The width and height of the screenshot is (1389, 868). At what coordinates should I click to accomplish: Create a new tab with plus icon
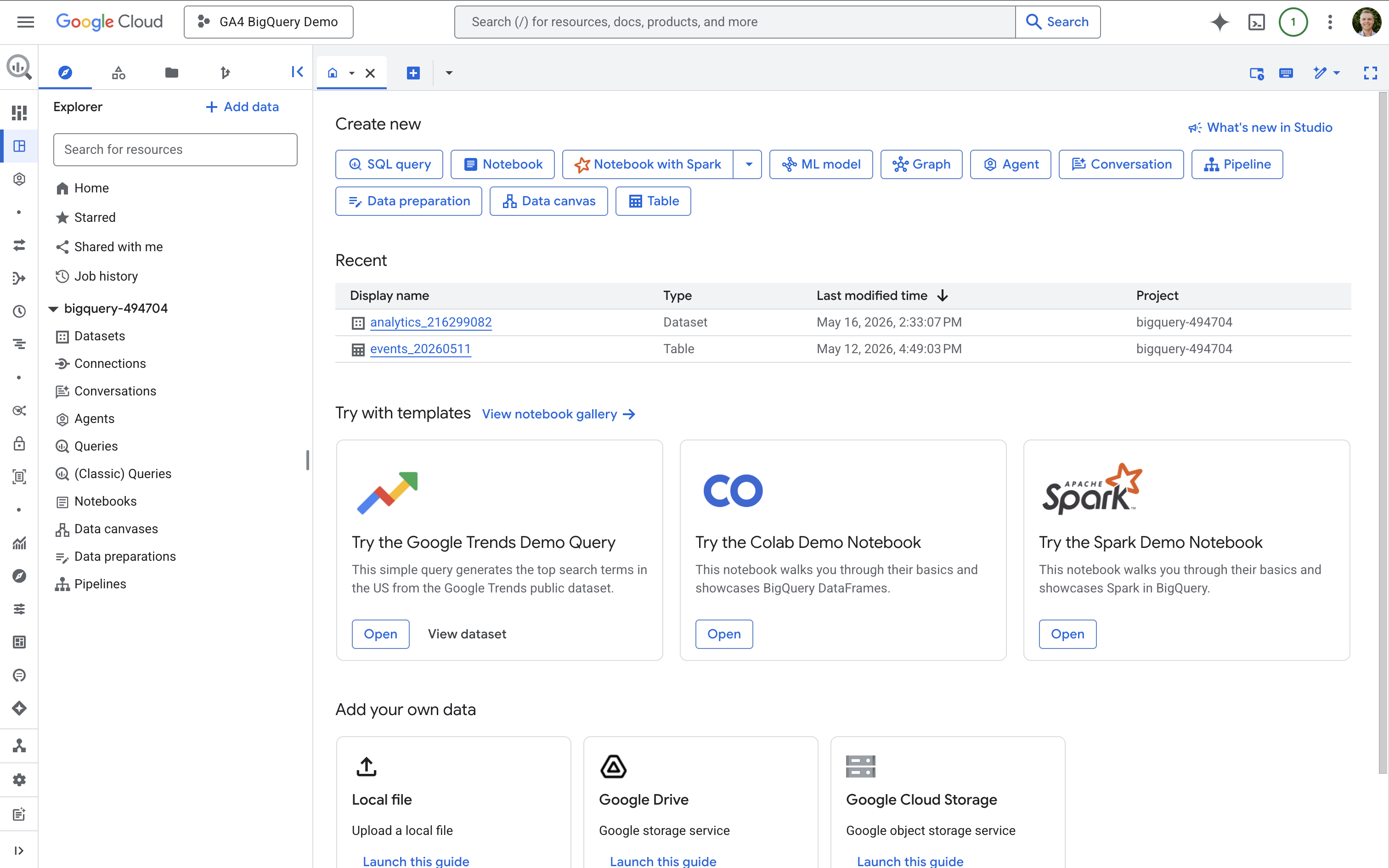pos(413,73)
